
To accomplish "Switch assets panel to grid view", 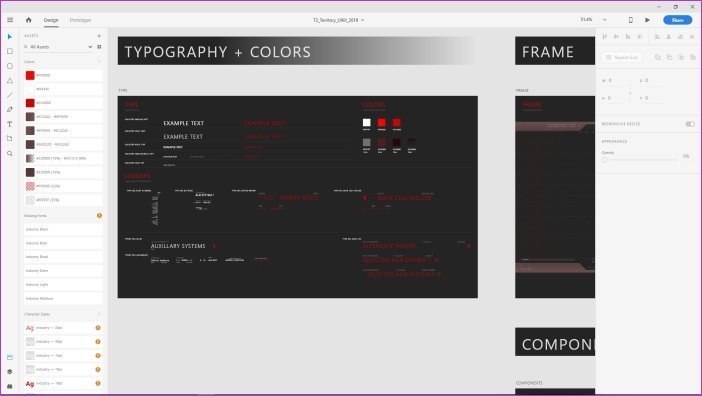I will [99, 47].
